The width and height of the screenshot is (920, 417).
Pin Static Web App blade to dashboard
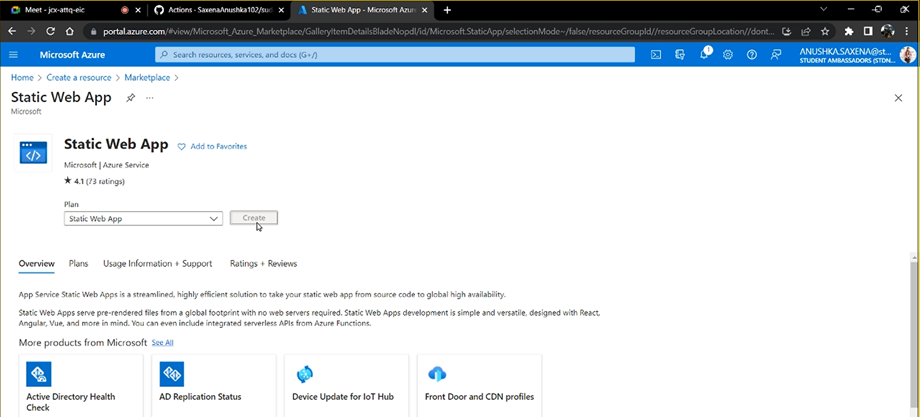[x=130, y=98]
